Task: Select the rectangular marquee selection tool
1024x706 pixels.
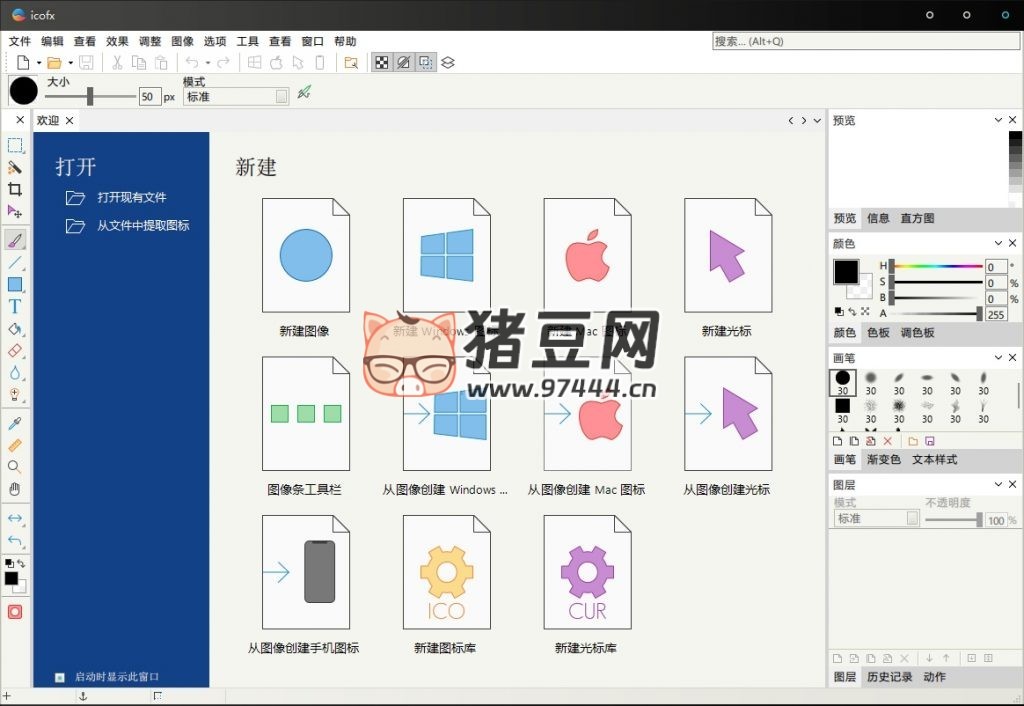Action: point(14,145)
